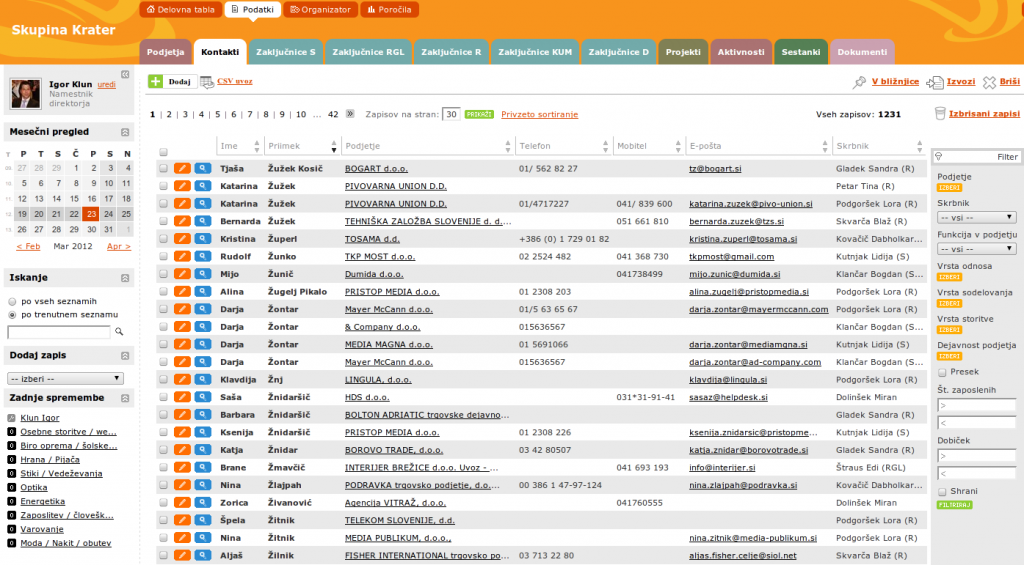
Task: Edit Katja Žnidar with pencil icon
Action: click(182, 450)
